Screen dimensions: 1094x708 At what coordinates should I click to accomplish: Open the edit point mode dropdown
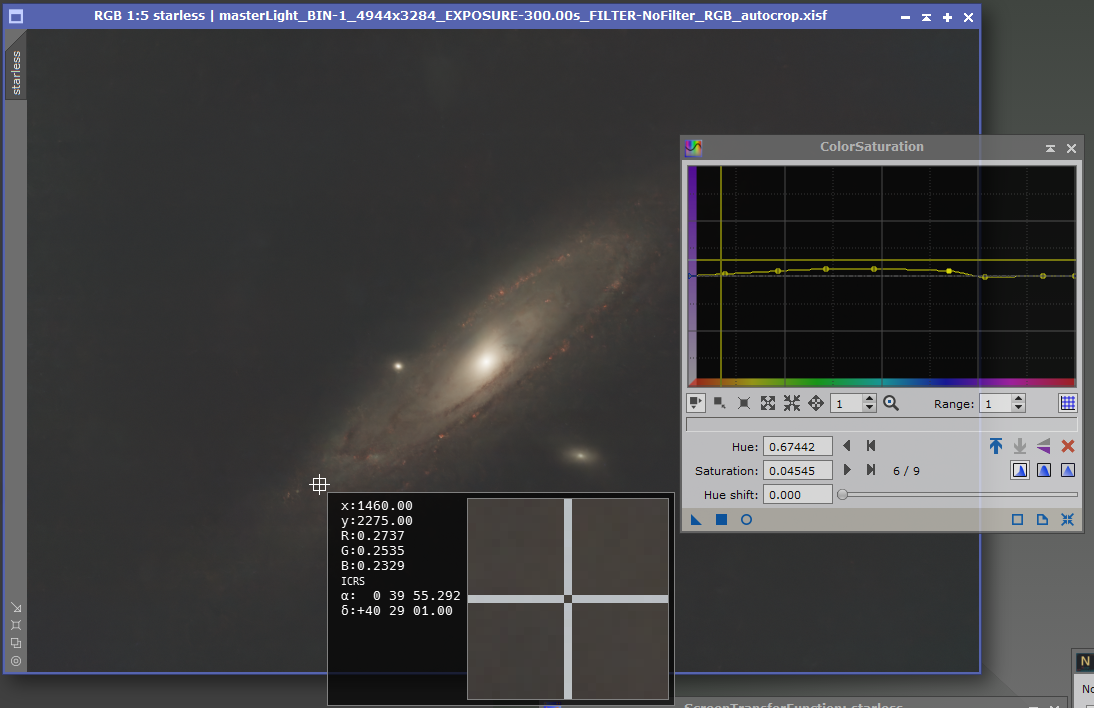point(696,403)
